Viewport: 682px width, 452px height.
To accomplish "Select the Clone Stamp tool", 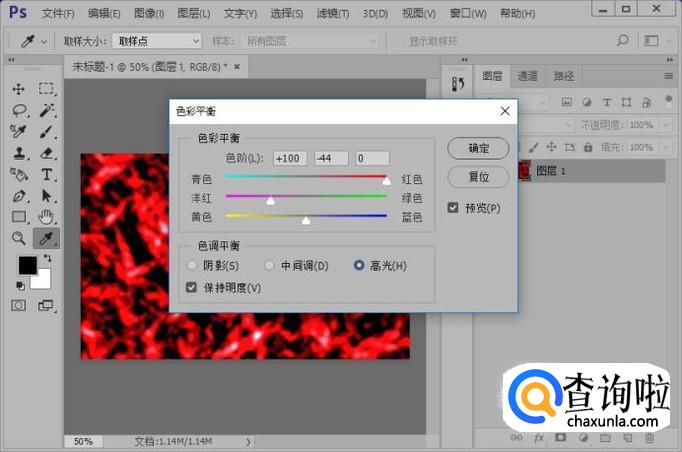I will coord(19,153).
